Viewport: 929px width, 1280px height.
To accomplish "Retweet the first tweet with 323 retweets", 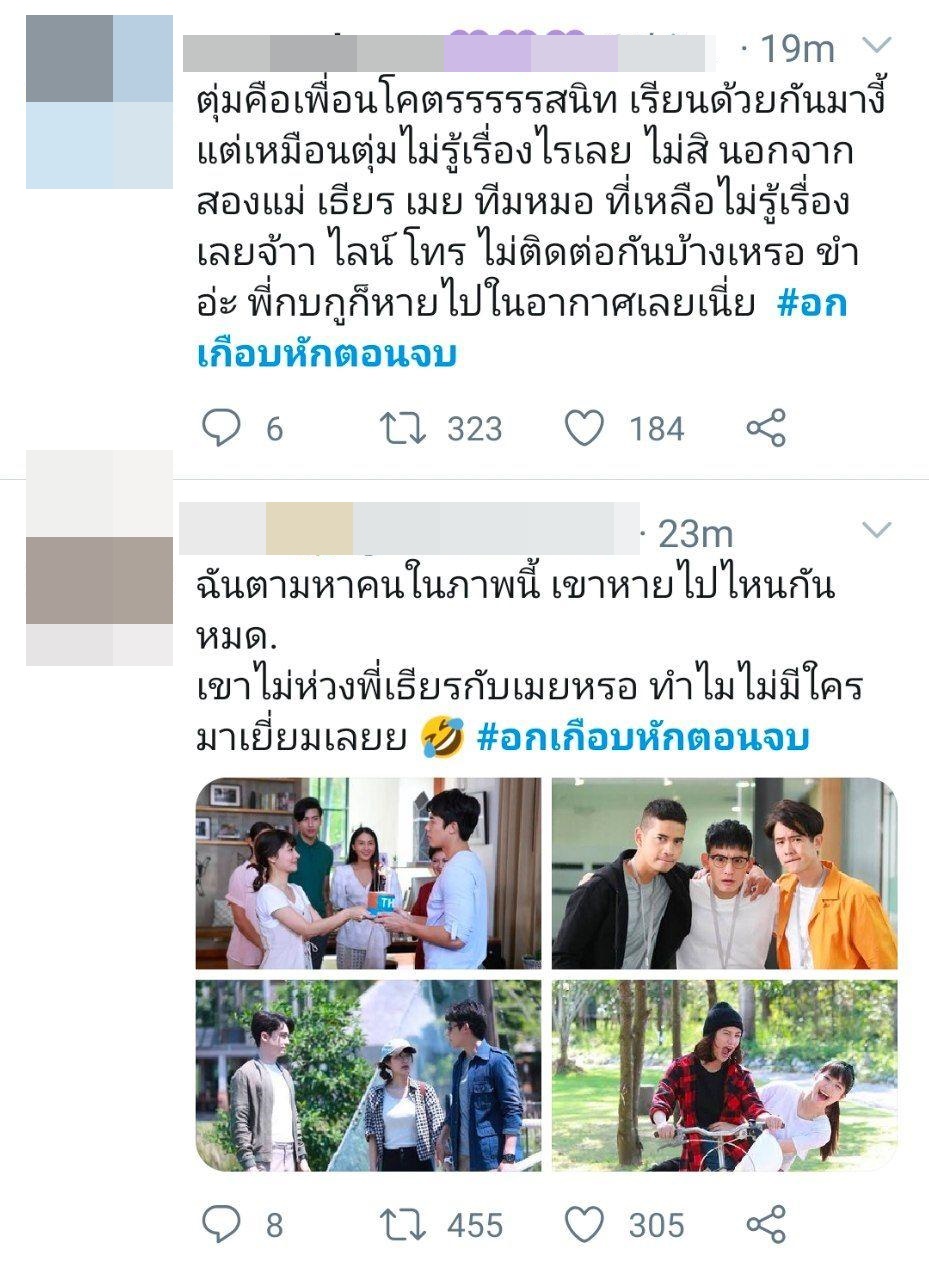I will coord(404,428).
